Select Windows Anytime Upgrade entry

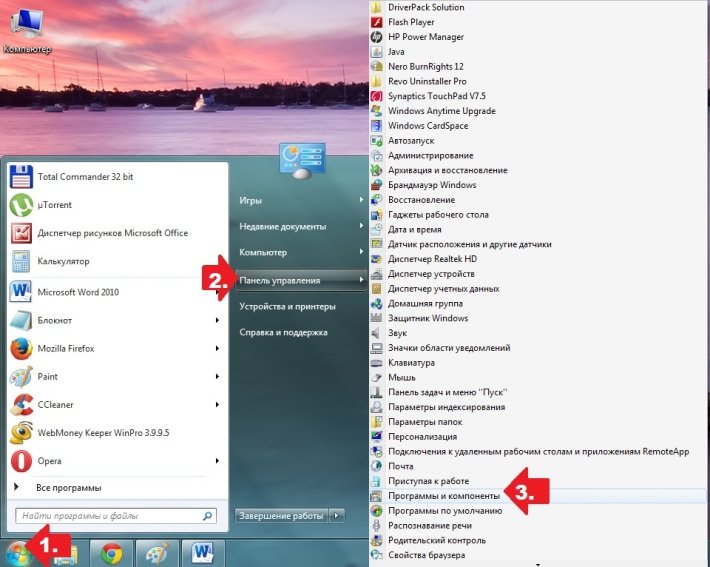point(442,111)
